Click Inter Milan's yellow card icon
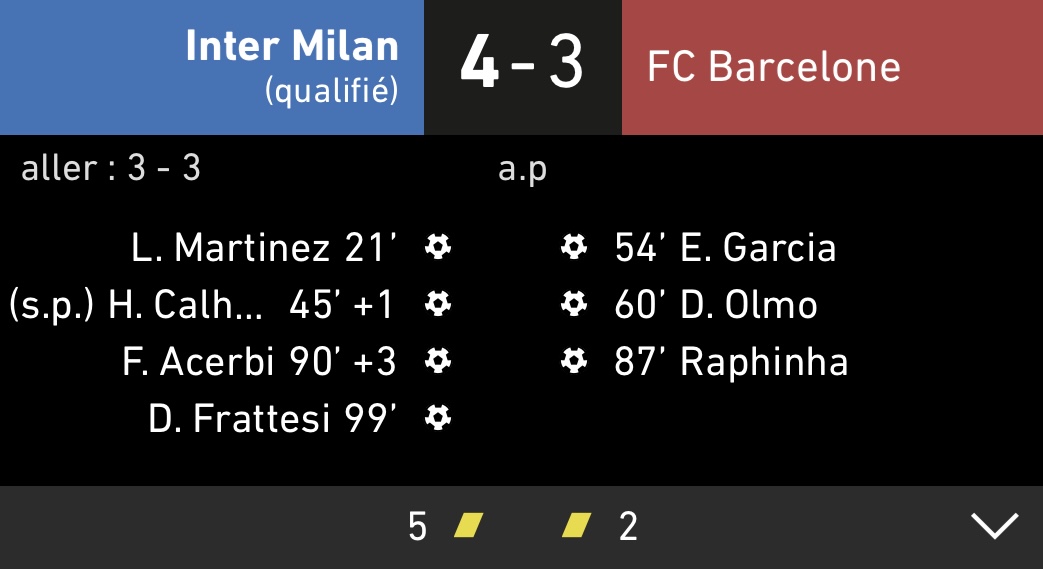Image resolution: width=1043 pixels, height=569 pixels. [x=468, y=525]
